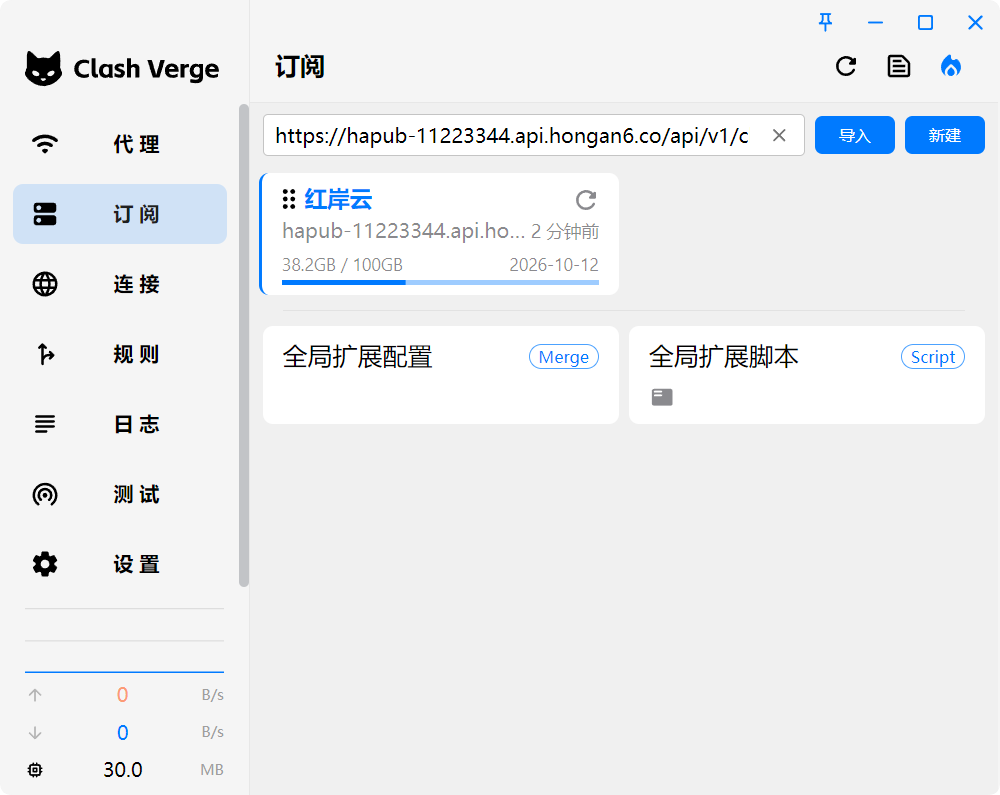Clear the subscription URL with the X icon
1000x795 pixels.
click(779, 135)
